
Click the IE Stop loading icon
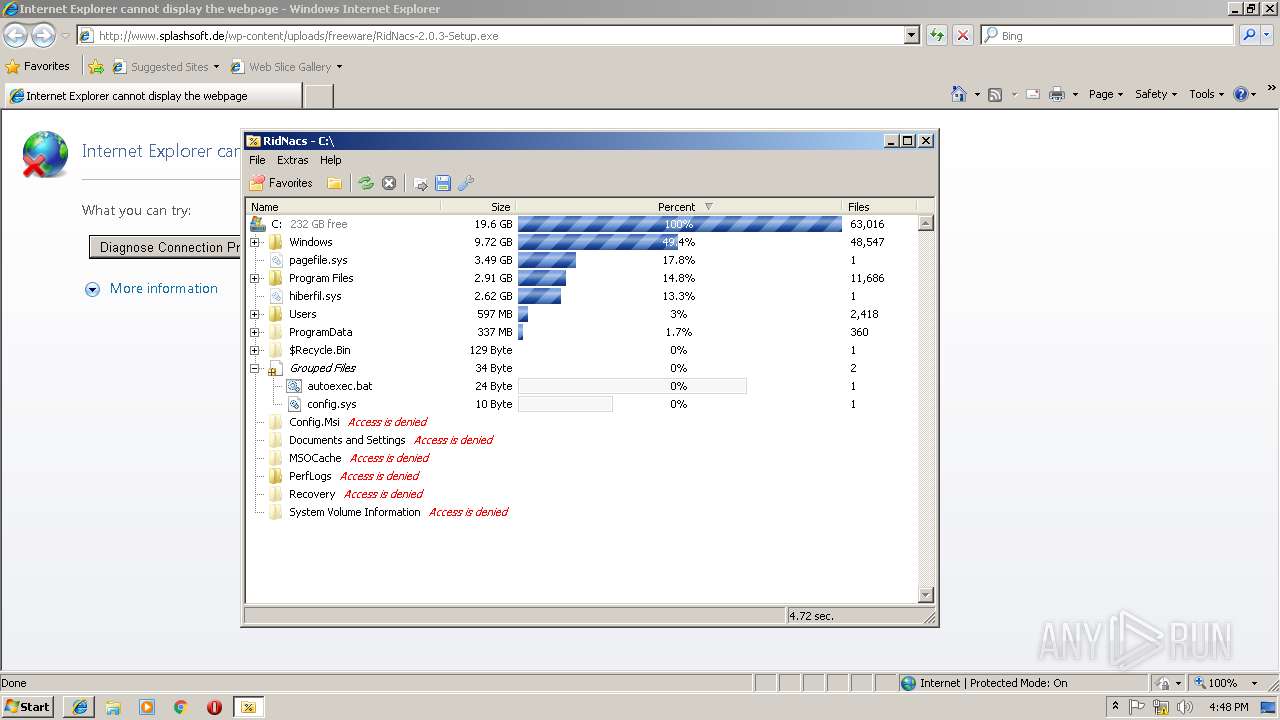point(962,36)
